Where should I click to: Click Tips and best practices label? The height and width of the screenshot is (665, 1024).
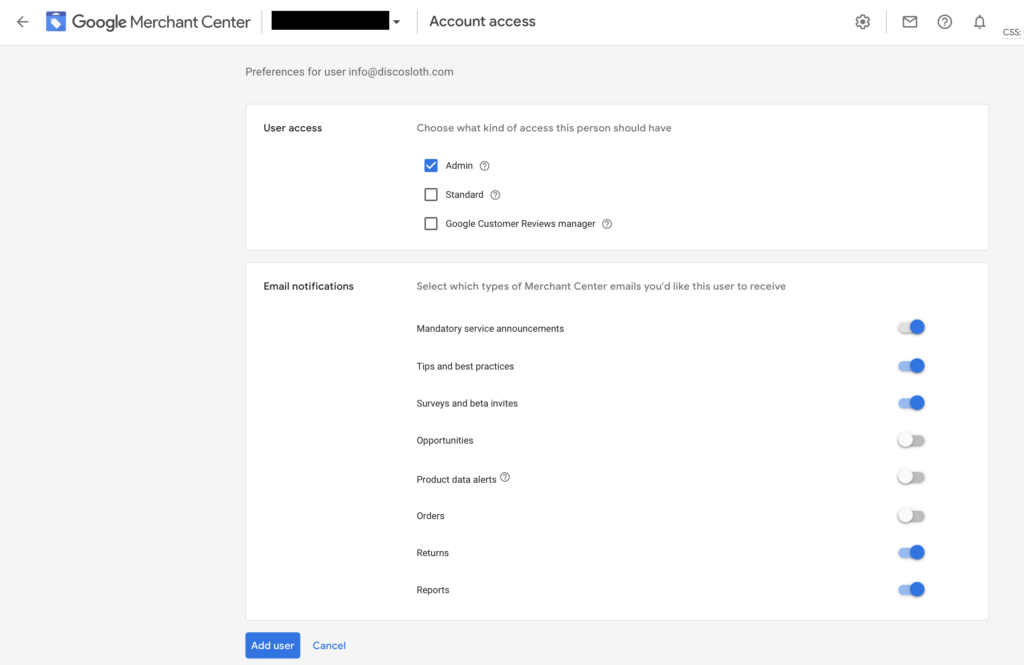tap(465, 366)
